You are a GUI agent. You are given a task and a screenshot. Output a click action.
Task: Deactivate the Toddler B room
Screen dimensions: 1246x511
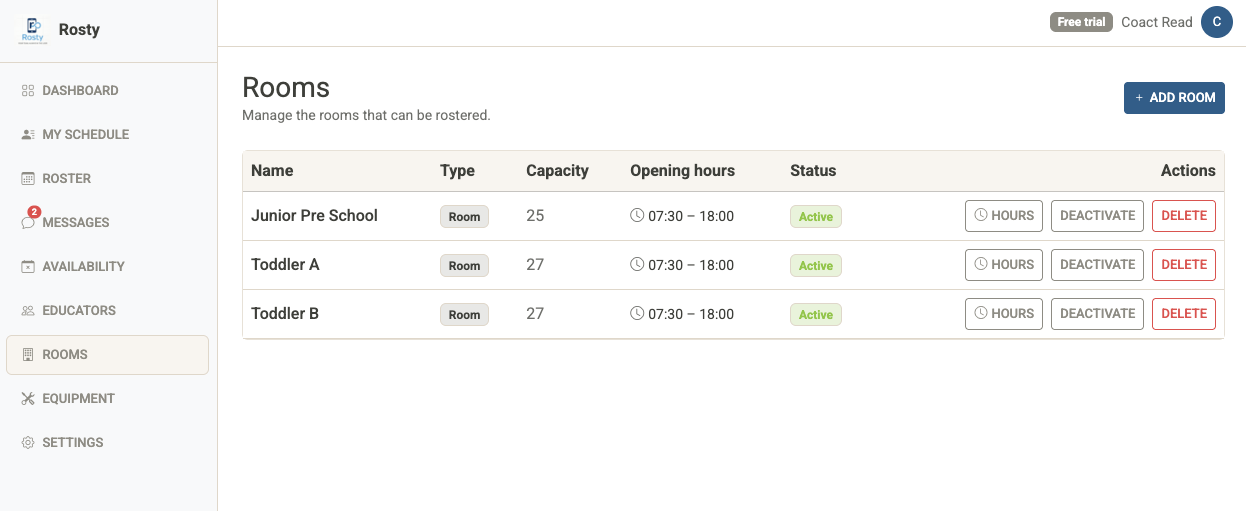click(1097, 314)
